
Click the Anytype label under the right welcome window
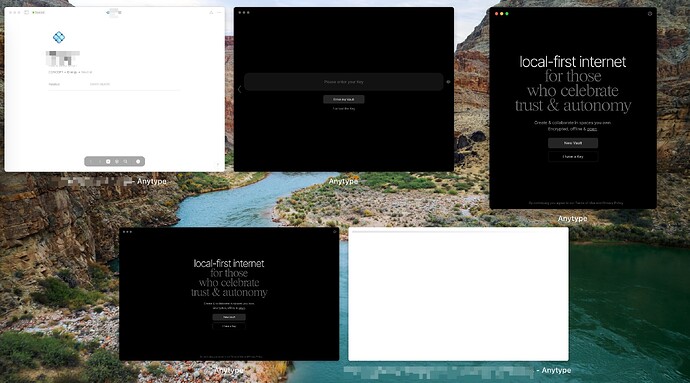(573, 219)
